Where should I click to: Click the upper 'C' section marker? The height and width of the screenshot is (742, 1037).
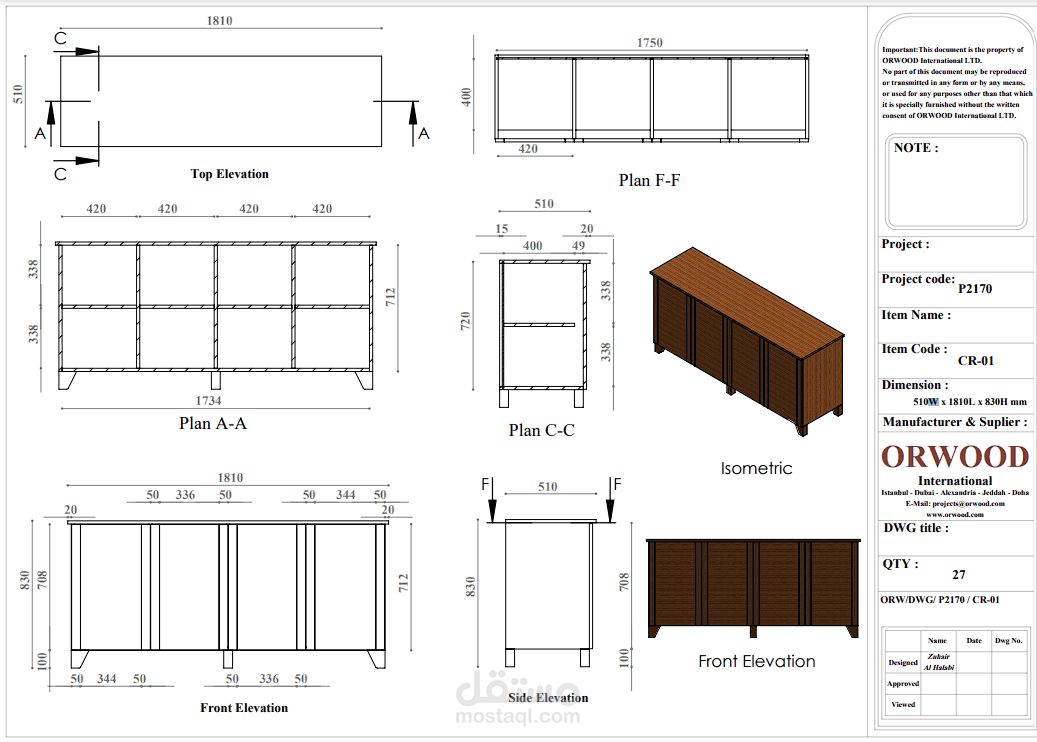pos(60,38)
